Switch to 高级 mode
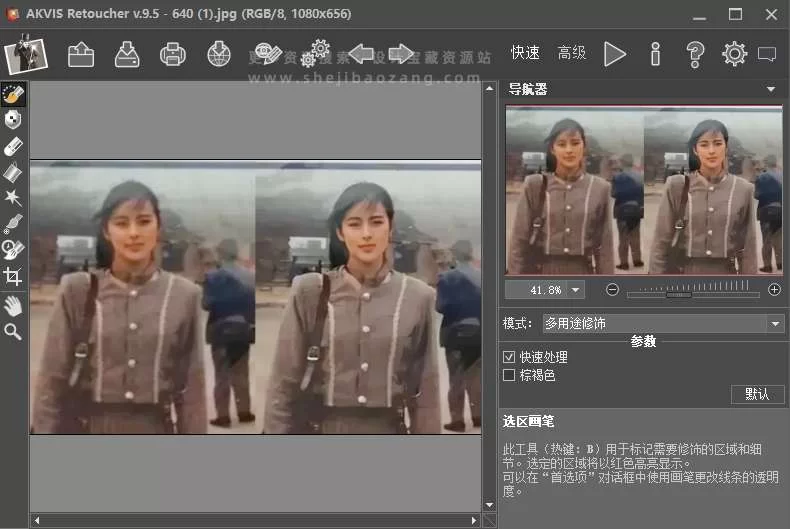 (x=572, y=53)
